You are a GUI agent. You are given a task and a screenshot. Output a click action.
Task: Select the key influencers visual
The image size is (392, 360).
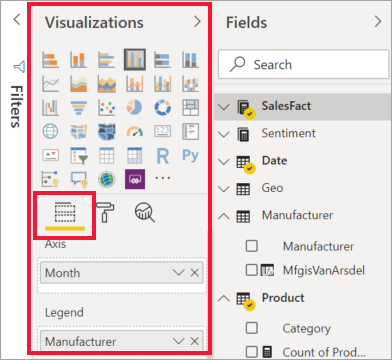(51, 179)
